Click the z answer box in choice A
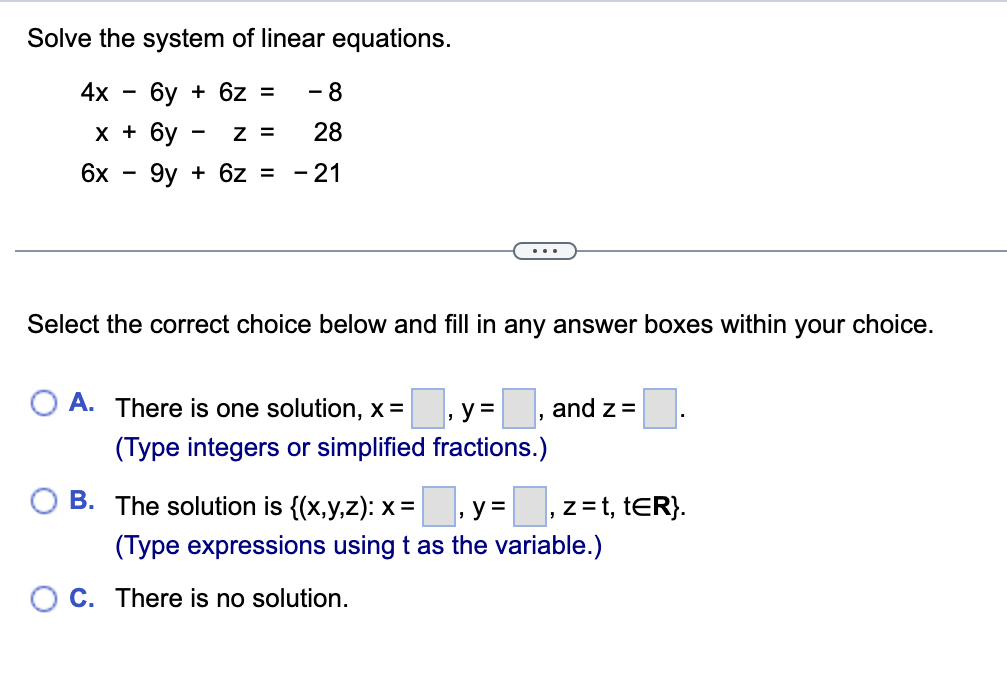Screen dimensions: 1007x695 (x=661, y=407)
